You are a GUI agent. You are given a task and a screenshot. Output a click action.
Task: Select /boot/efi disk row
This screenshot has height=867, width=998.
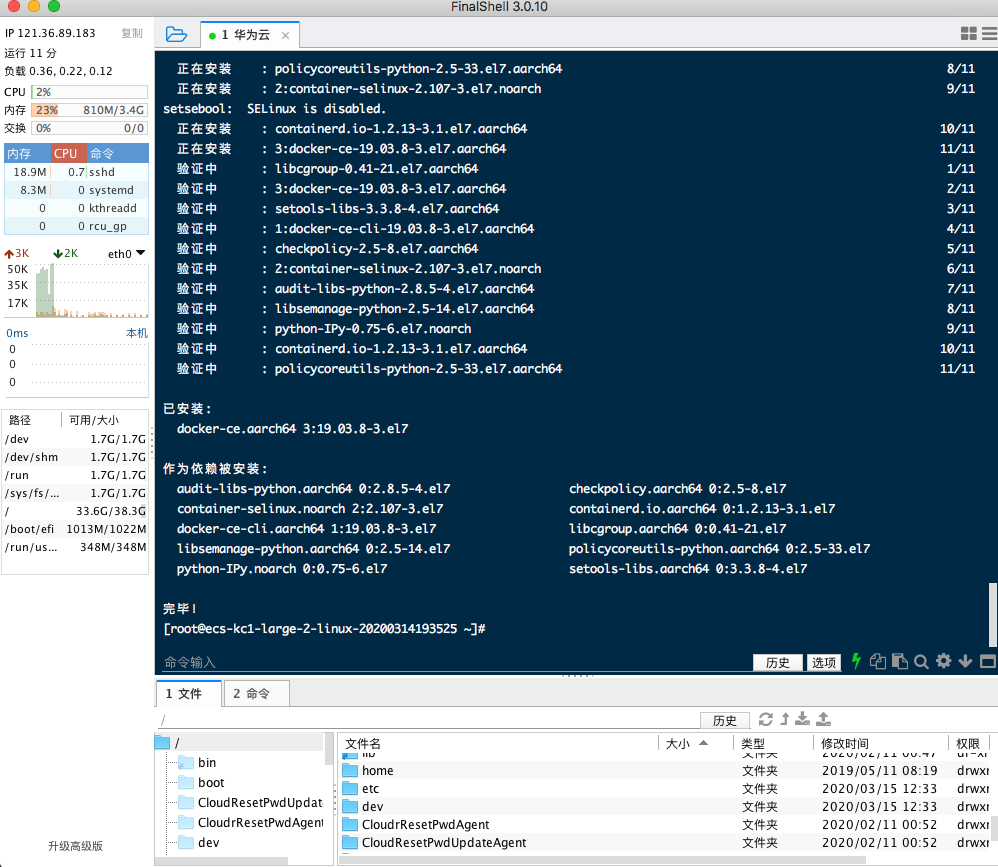click(x=76, y=529)
